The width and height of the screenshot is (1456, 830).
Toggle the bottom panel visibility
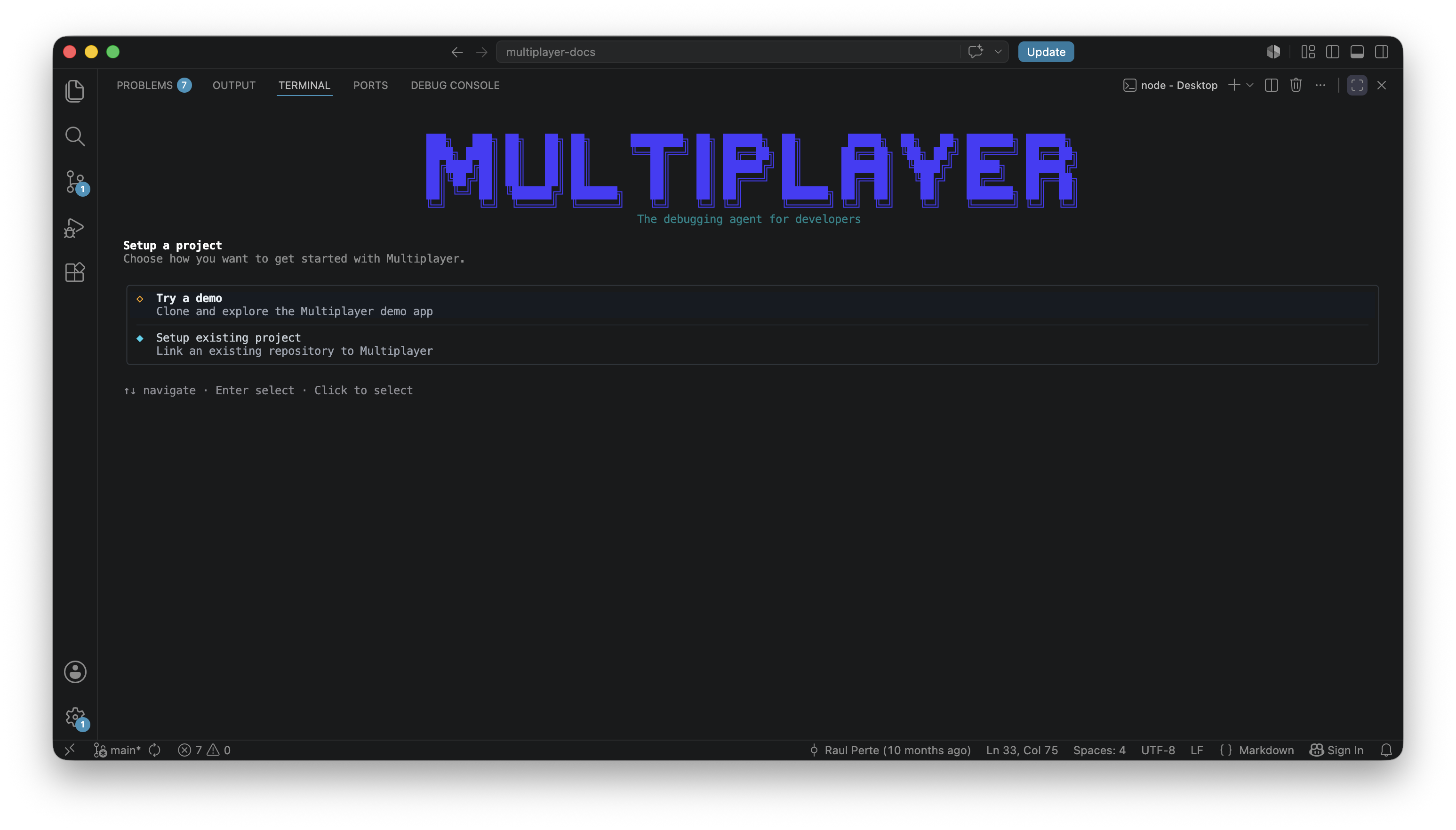tap(1357, 52)
